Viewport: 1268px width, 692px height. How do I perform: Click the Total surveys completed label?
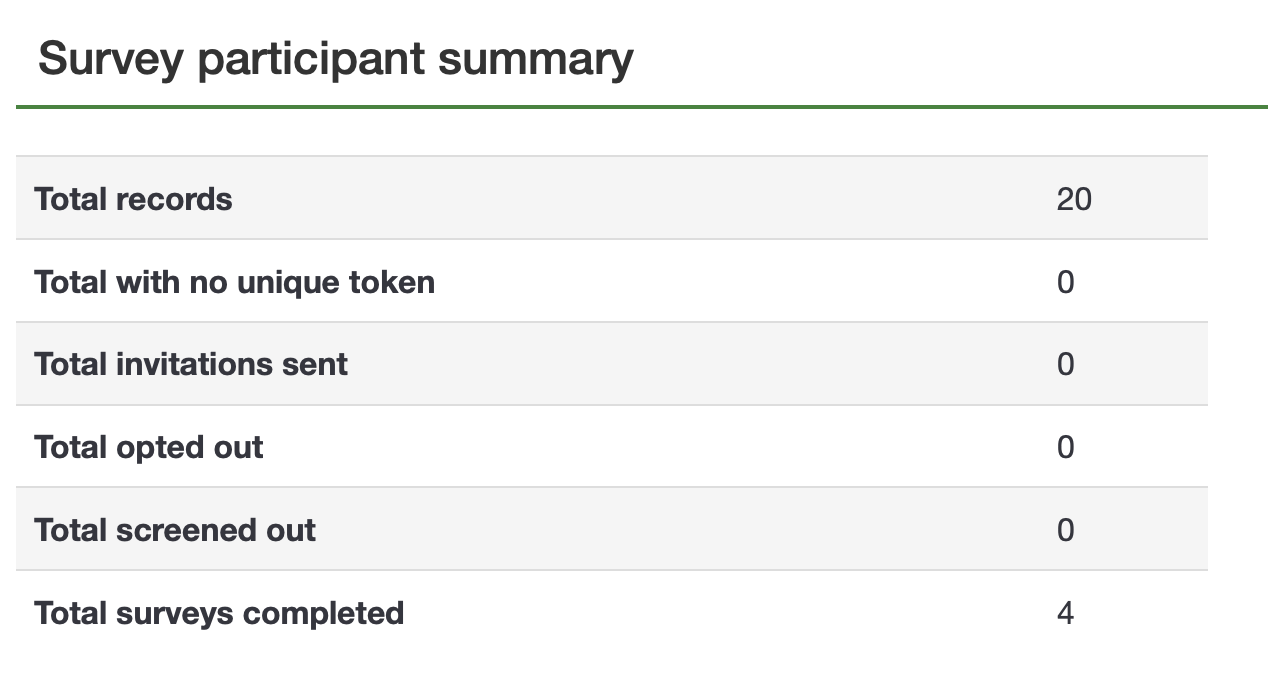pyautogui.click(x=219, y=613)
